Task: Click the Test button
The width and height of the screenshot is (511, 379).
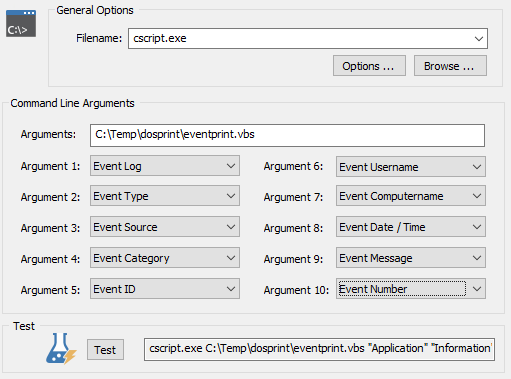Action: 105,350
